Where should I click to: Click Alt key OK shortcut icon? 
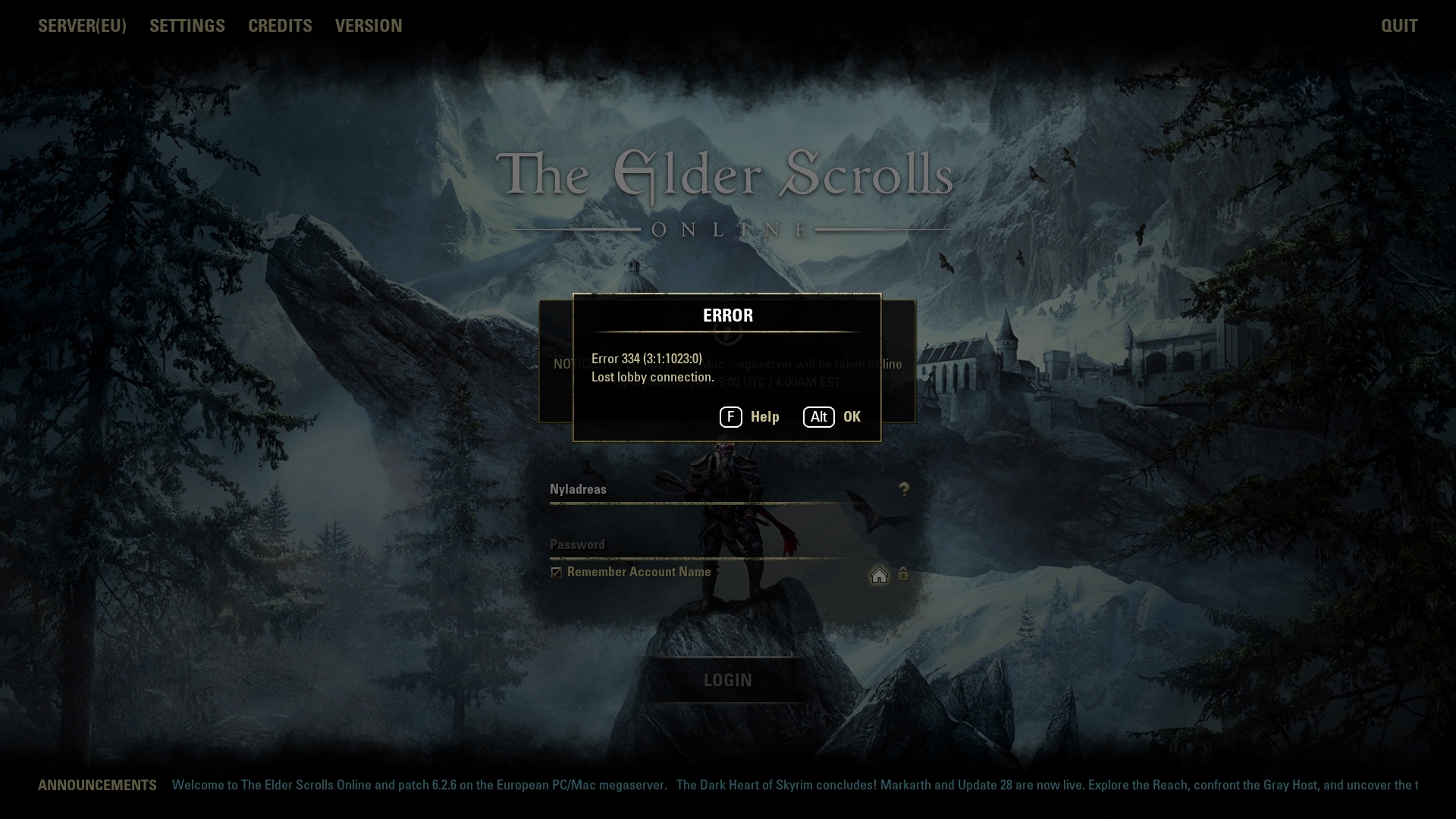(819, 417)
